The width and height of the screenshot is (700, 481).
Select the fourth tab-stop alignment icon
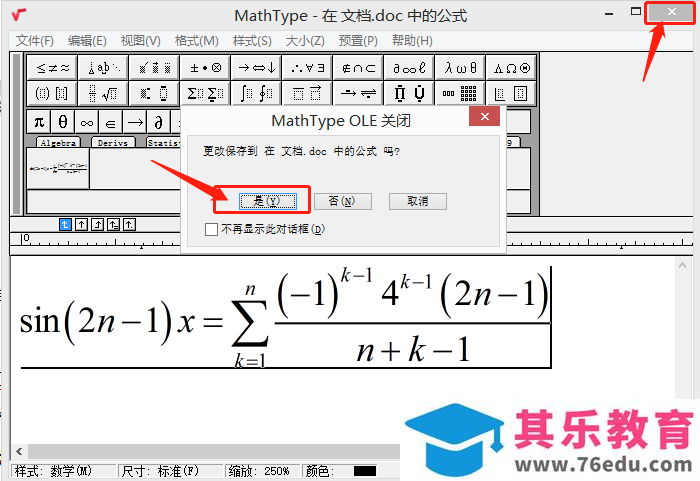tap(113, 224)
